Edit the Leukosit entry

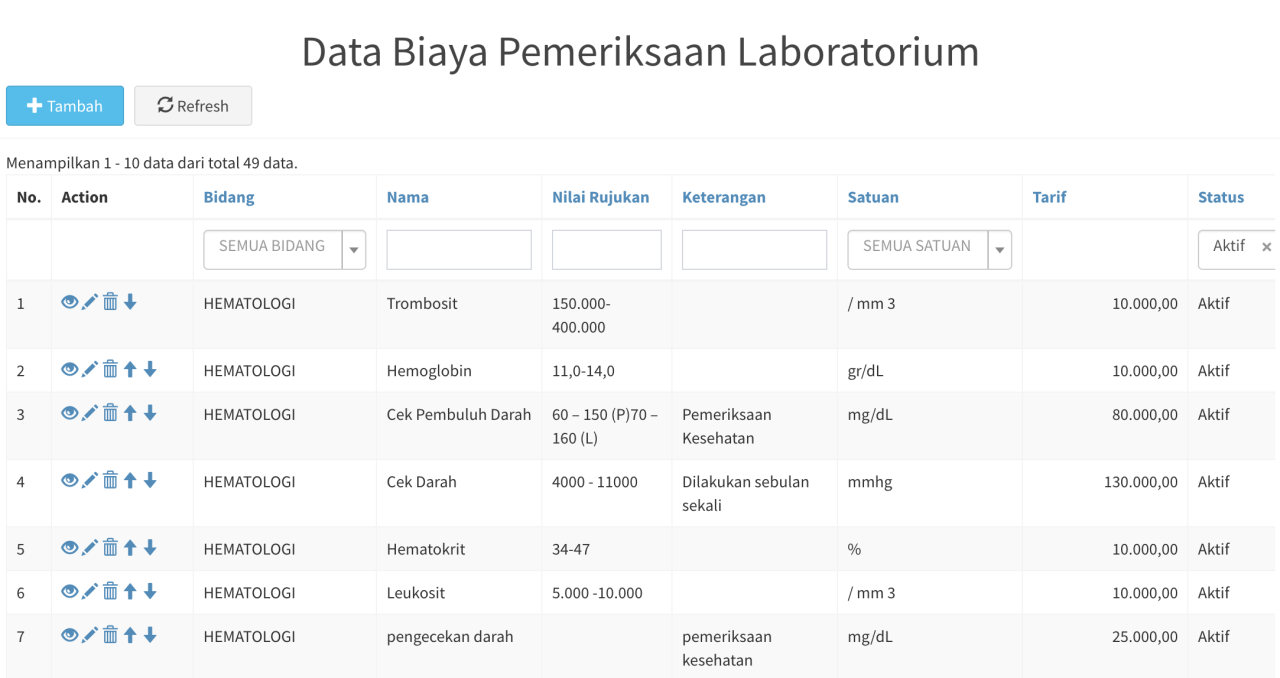(90, 591)
